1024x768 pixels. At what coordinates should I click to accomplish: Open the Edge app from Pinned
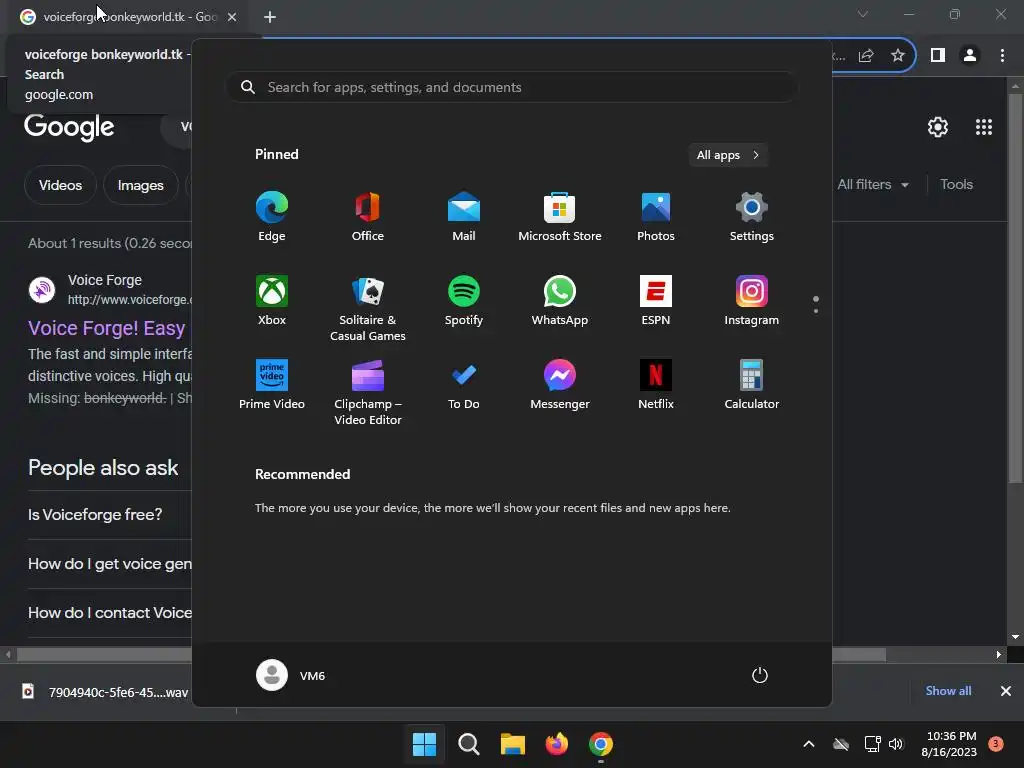click(x=272, y=217)
